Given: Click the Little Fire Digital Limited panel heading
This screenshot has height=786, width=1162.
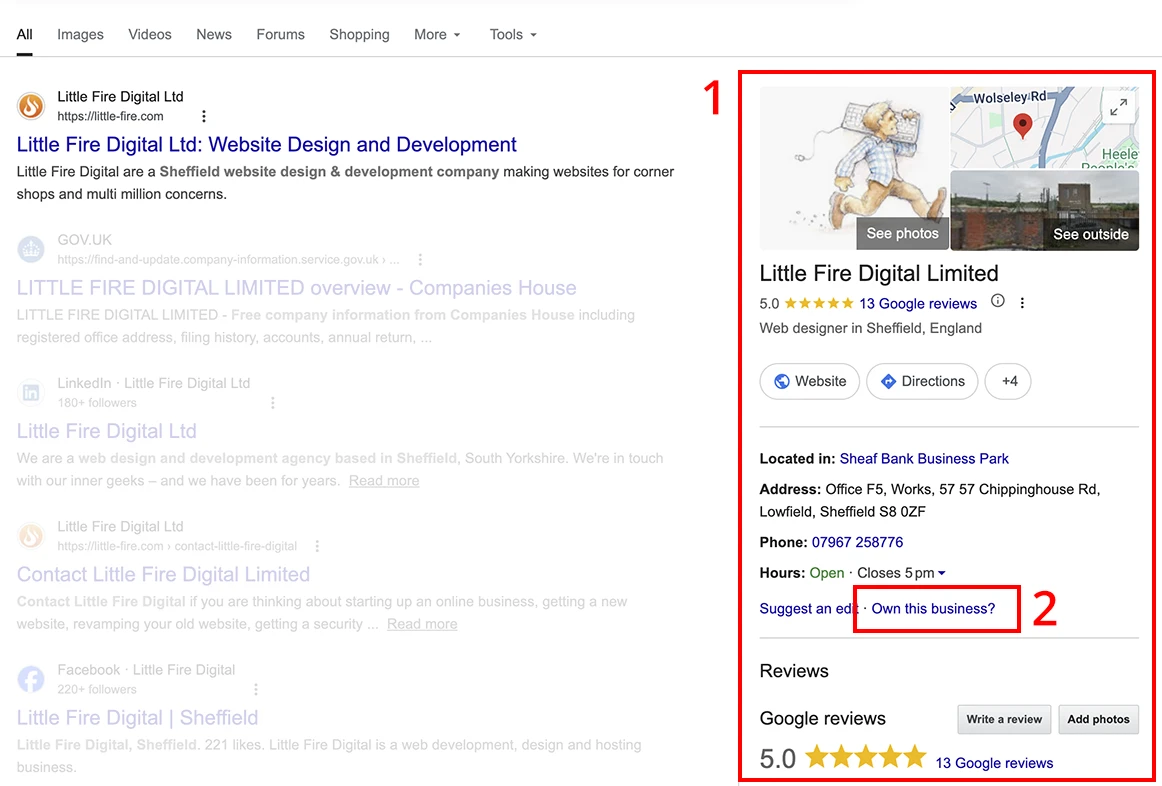Looking at the screenshot, I should (x=879, y=273).
